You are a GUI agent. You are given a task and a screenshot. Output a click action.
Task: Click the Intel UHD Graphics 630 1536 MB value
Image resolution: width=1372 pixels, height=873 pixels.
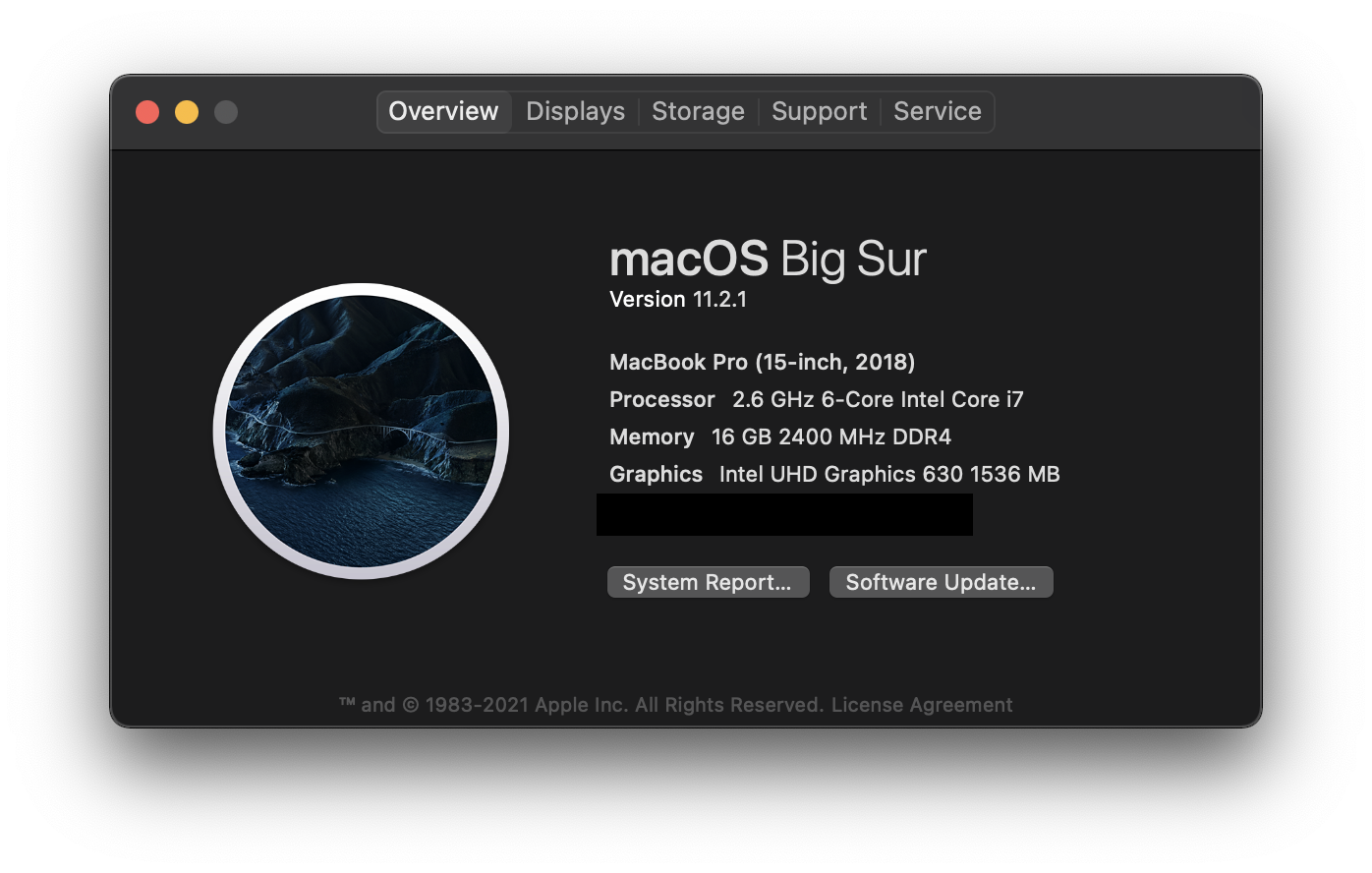click(x=889, y=474)
